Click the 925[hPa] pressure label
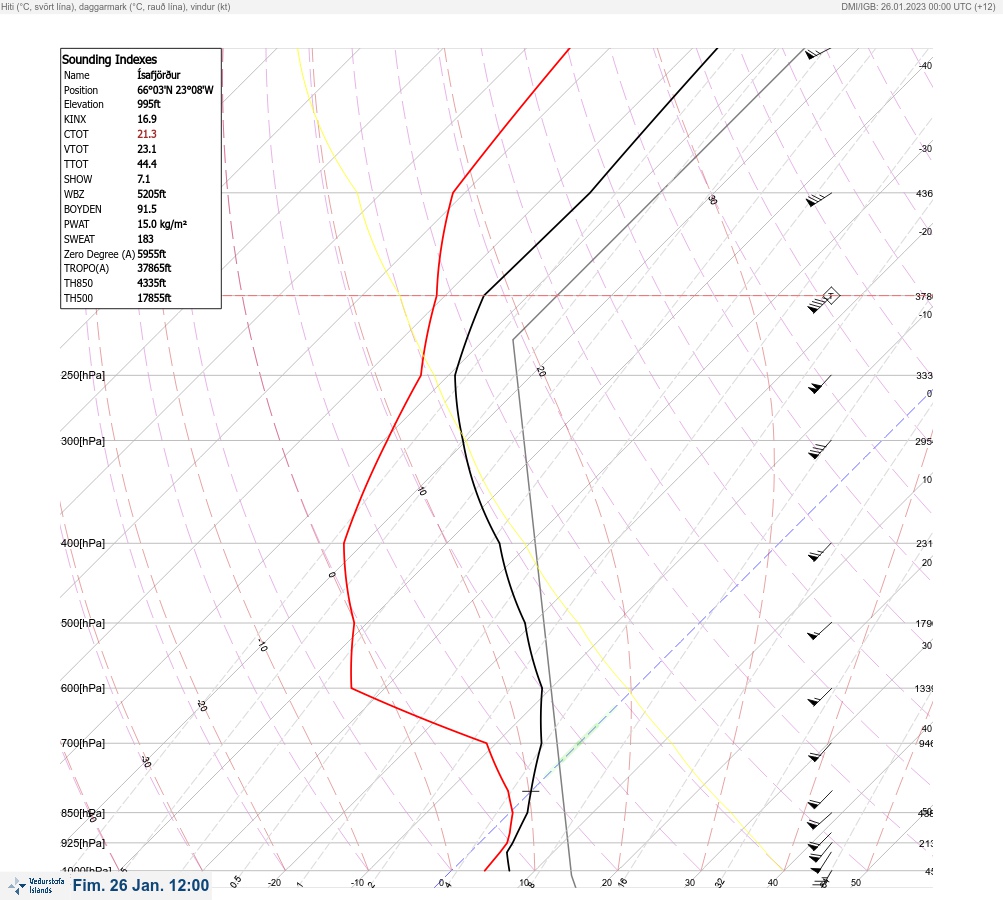 pyautogui.click(x=83, y=843)
